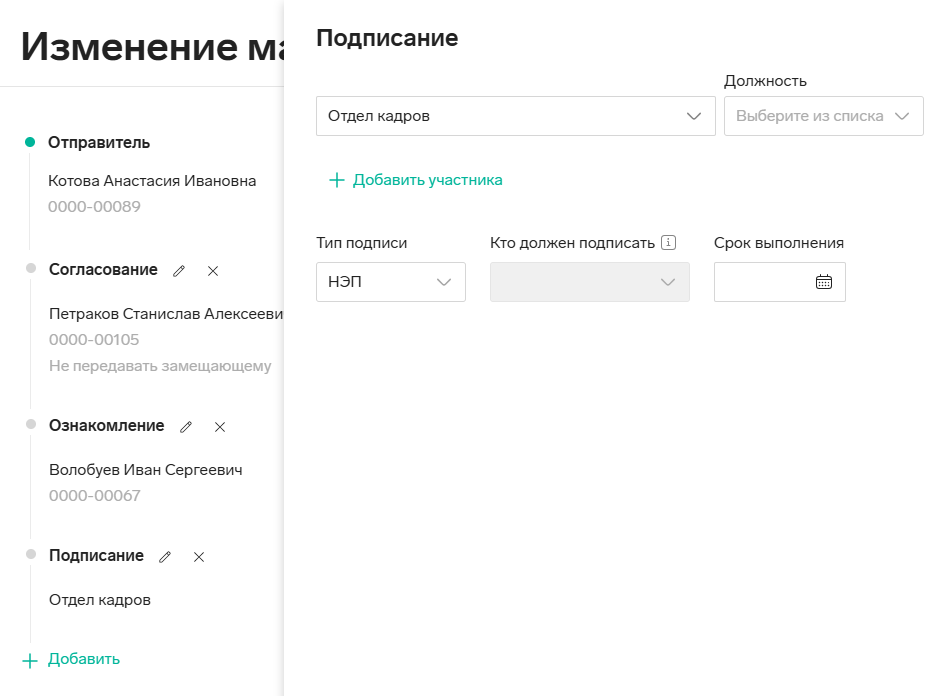This screenshot has width=939, height=696.
Task: Remove the Подписание step with X icon
Action: [199, 557]
